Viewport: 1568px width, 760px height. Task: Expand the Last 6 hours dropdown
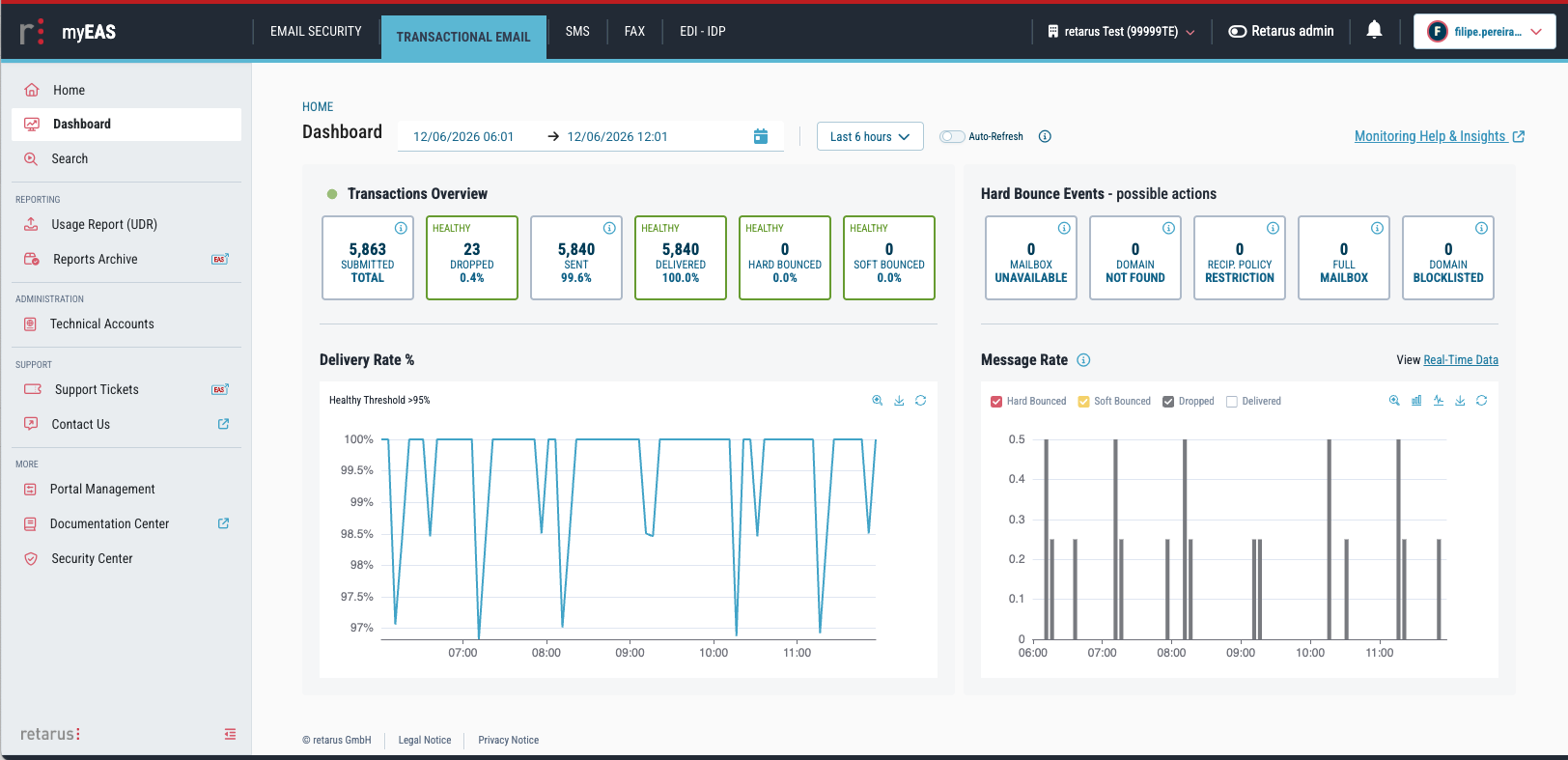tap(870, 136)
